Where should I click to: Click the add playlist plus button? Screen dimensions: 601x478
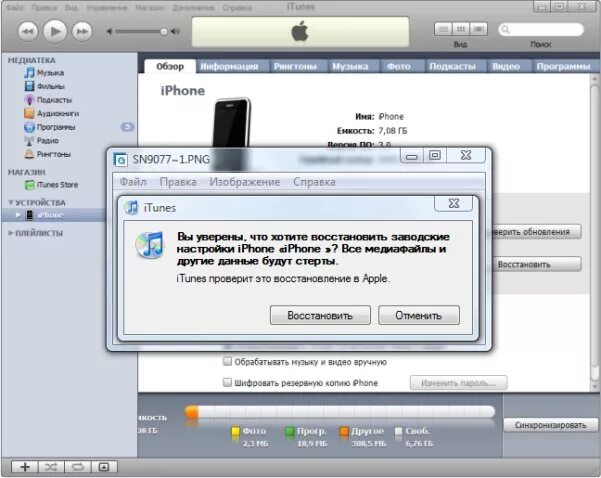point(25,467)
